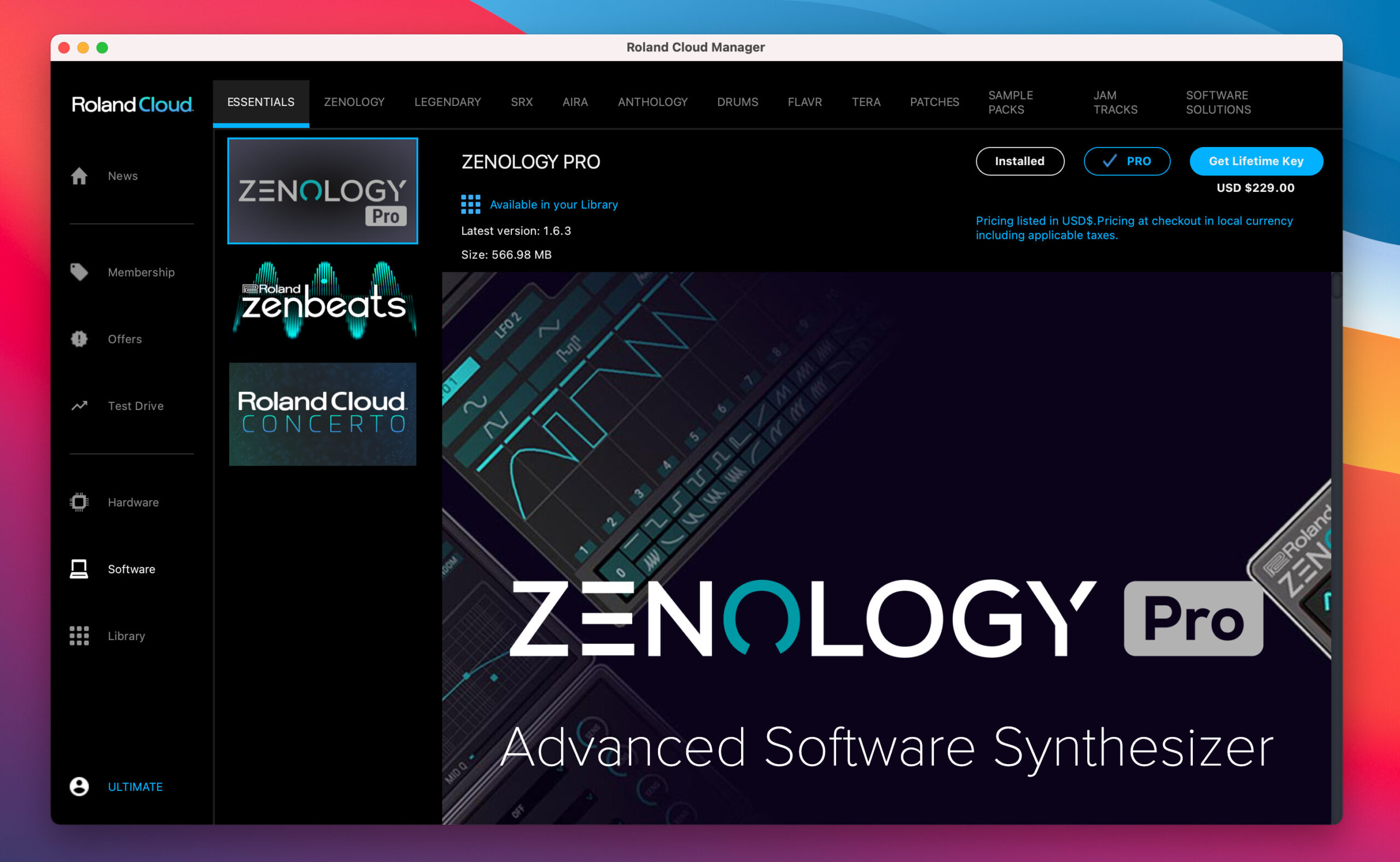
Task: Go to the DRUMS tab
Action: [738, 102]
